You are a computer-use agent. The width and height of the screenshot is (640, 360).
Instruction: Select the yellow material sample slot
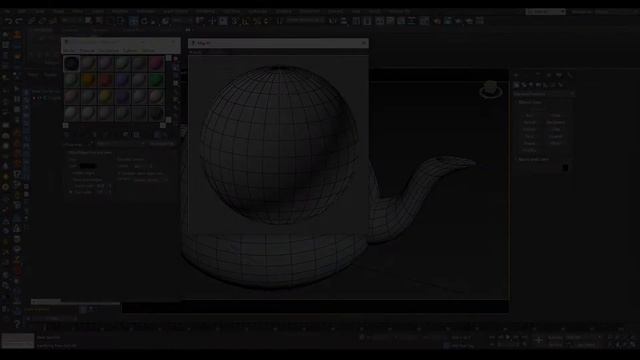[105, 97]
